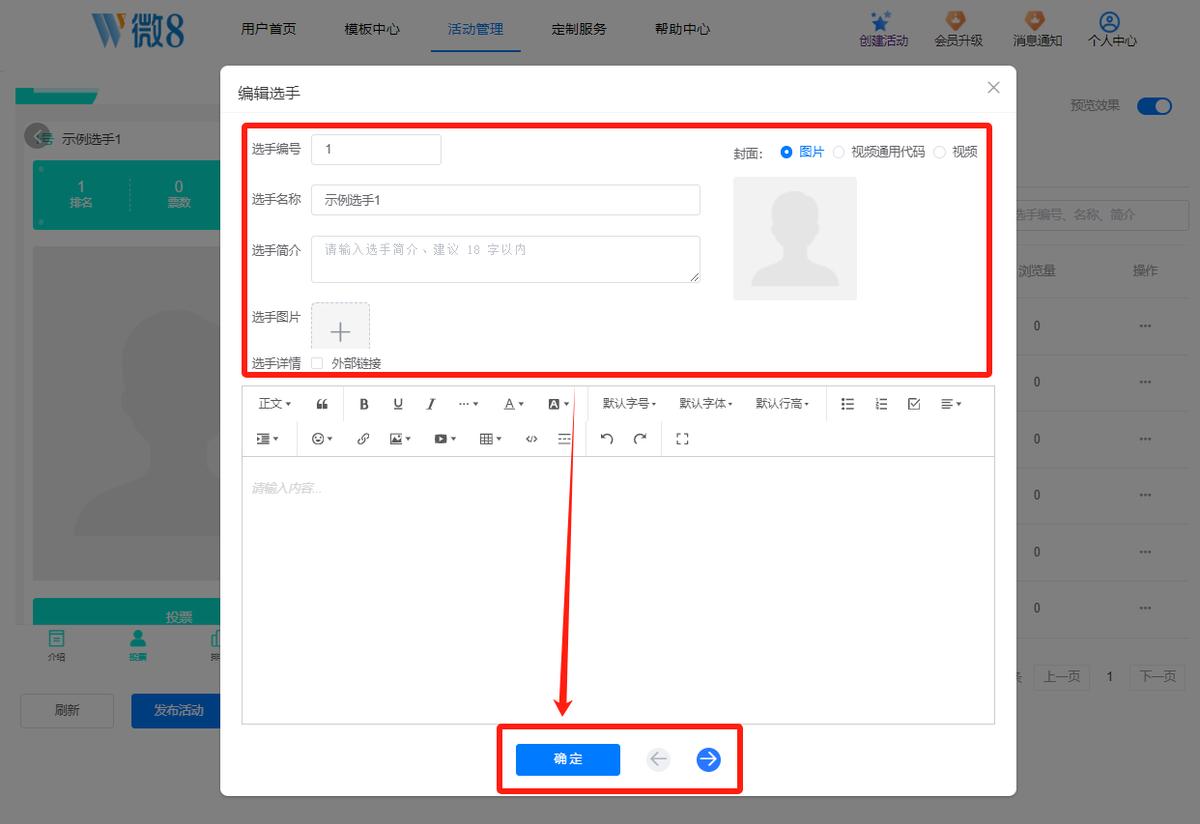This screenshot has width=1200, height=824.
Task: Select 视频通用代码 as the cover type
Action: (879, 152)
